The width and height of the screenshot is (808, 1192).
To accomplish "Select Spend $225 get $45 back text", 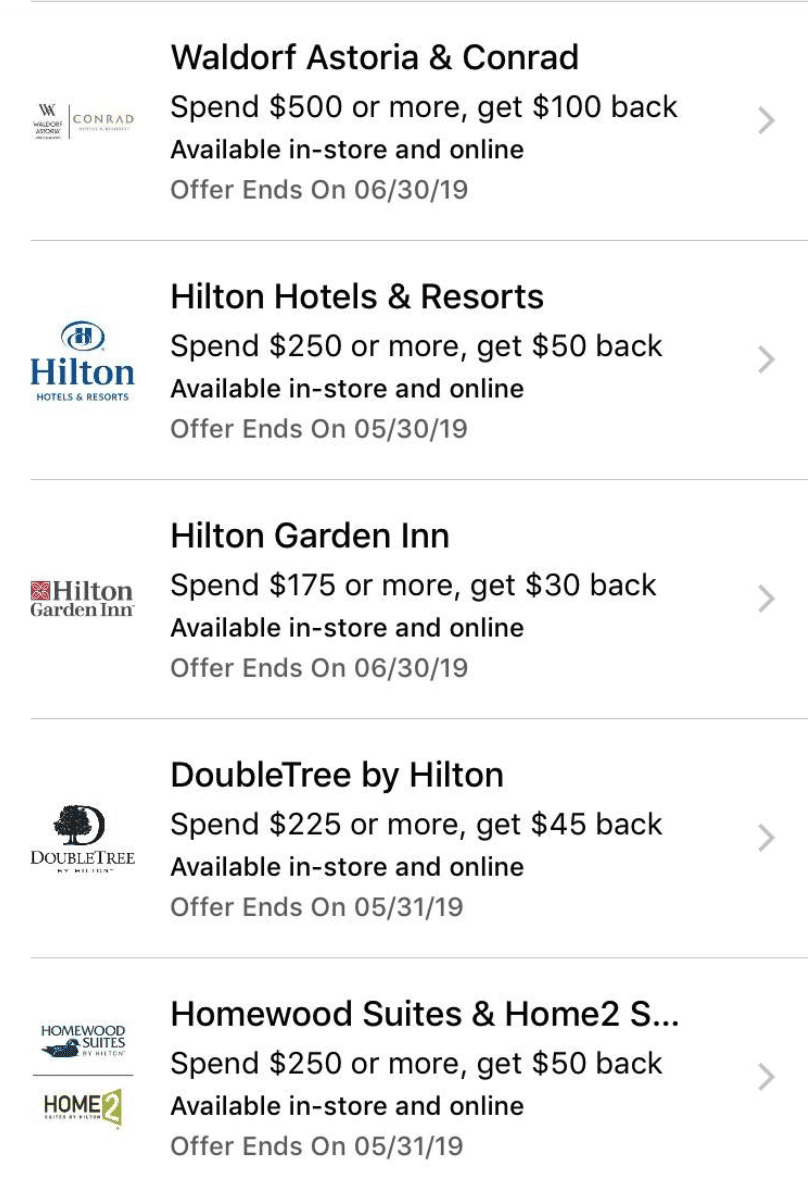I will coord(417,825).
